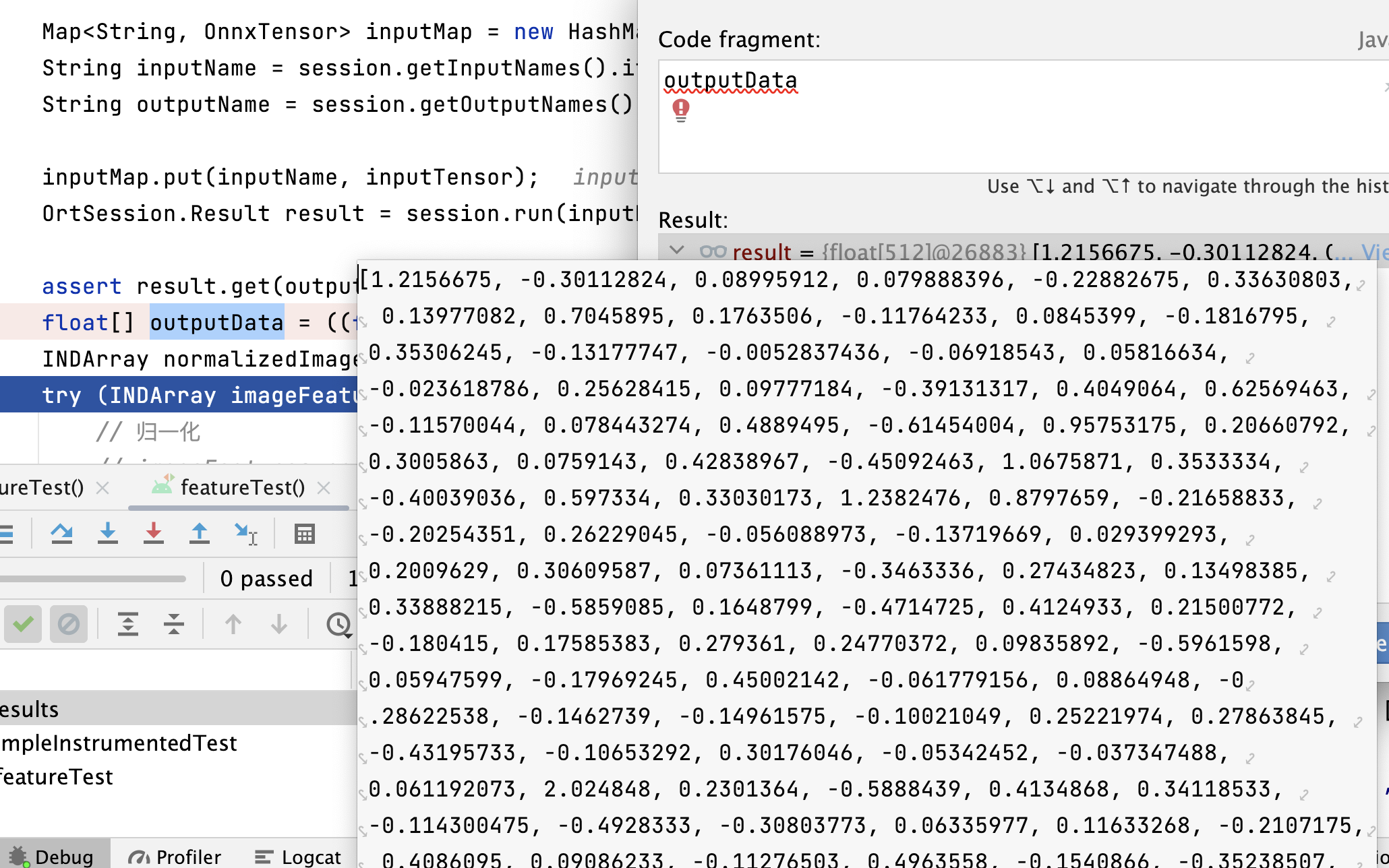1389x868 pixels.
Task: Select the Step Into icon
Action: click(x=108, y=533)
